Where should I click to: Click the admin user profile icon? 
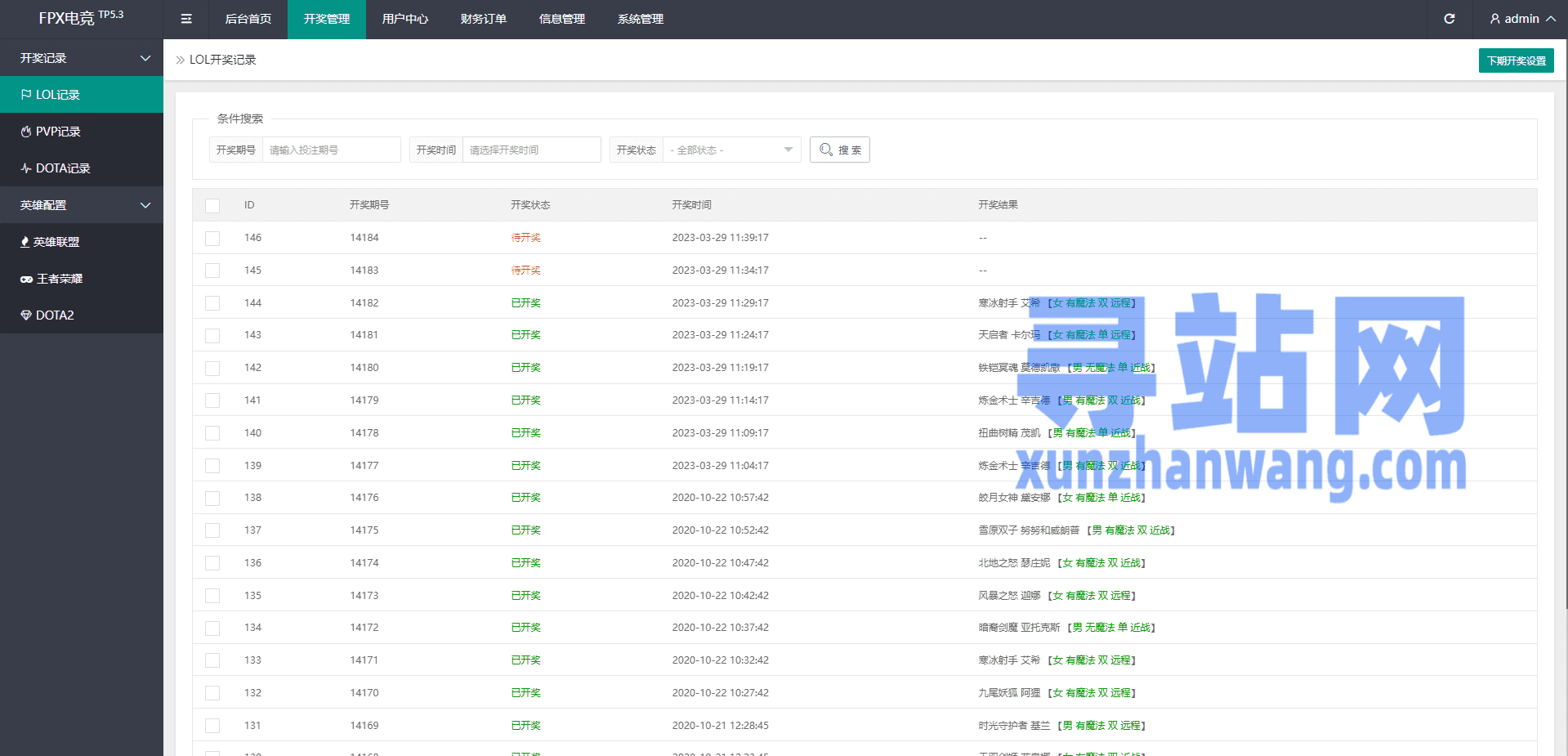pyautogui.click(x=1494, y=19)
